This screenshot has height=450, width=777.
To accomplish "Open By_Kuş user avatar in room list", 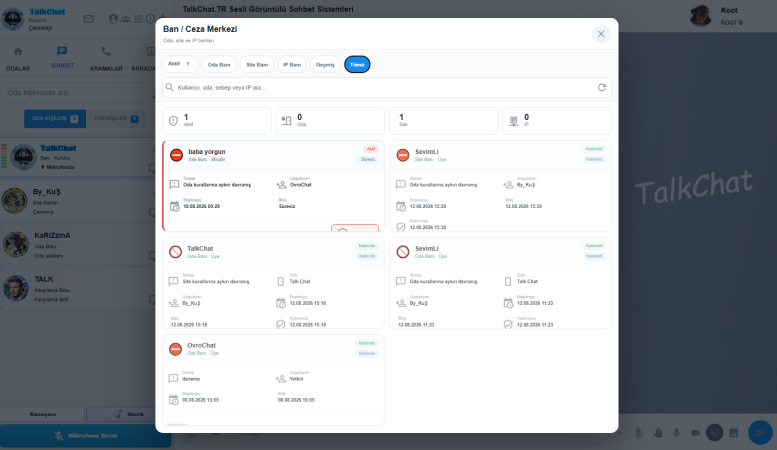I will [14, 201].
